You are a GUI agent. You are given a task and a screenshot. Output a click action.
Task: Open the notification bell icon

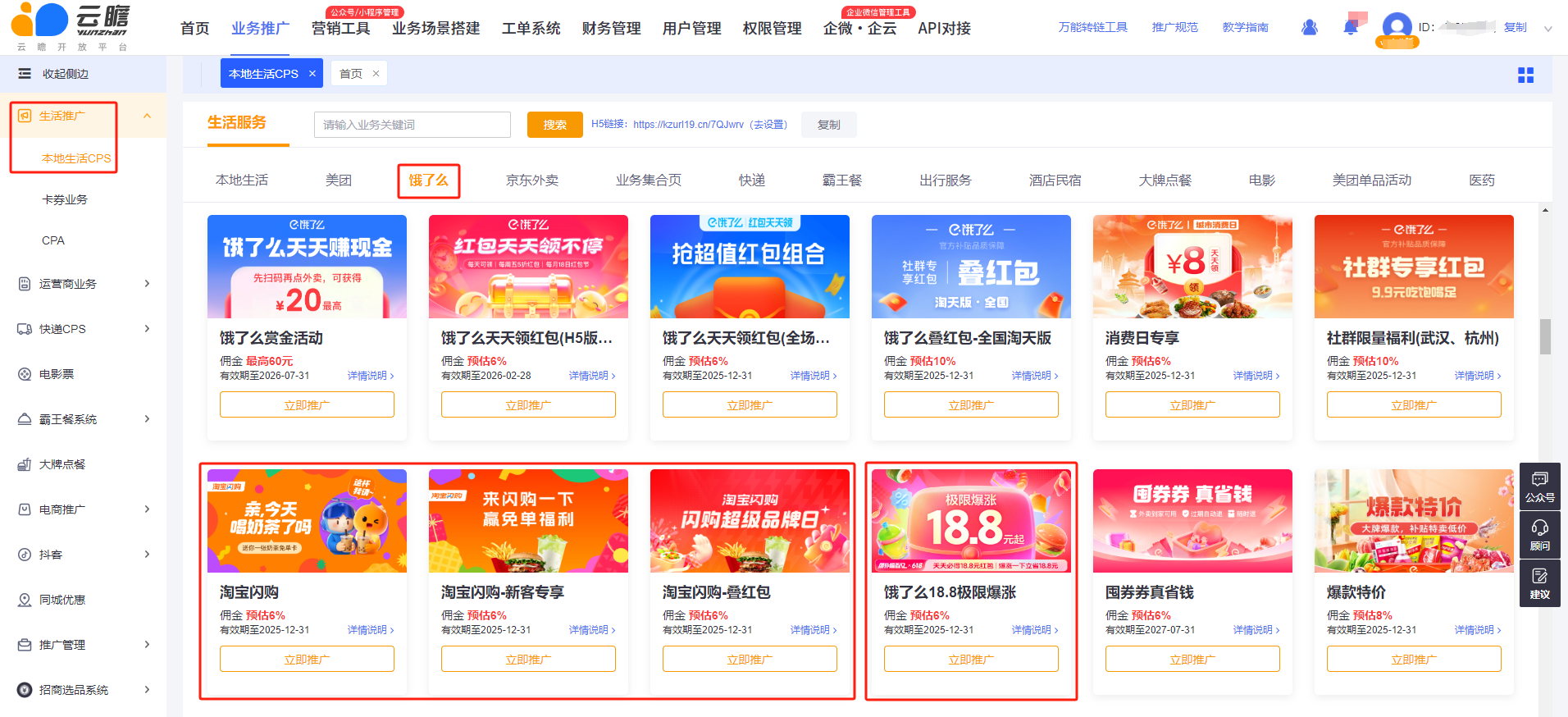[x=1351, y=27]
